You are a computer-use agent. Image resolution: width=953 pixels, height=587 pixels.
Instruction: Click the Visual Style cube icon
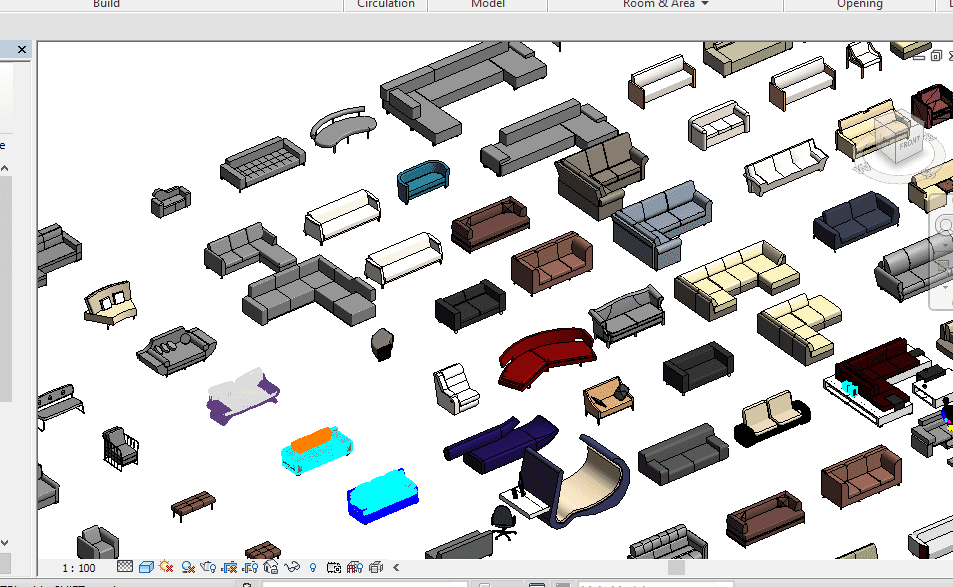(x=146, y=568)
